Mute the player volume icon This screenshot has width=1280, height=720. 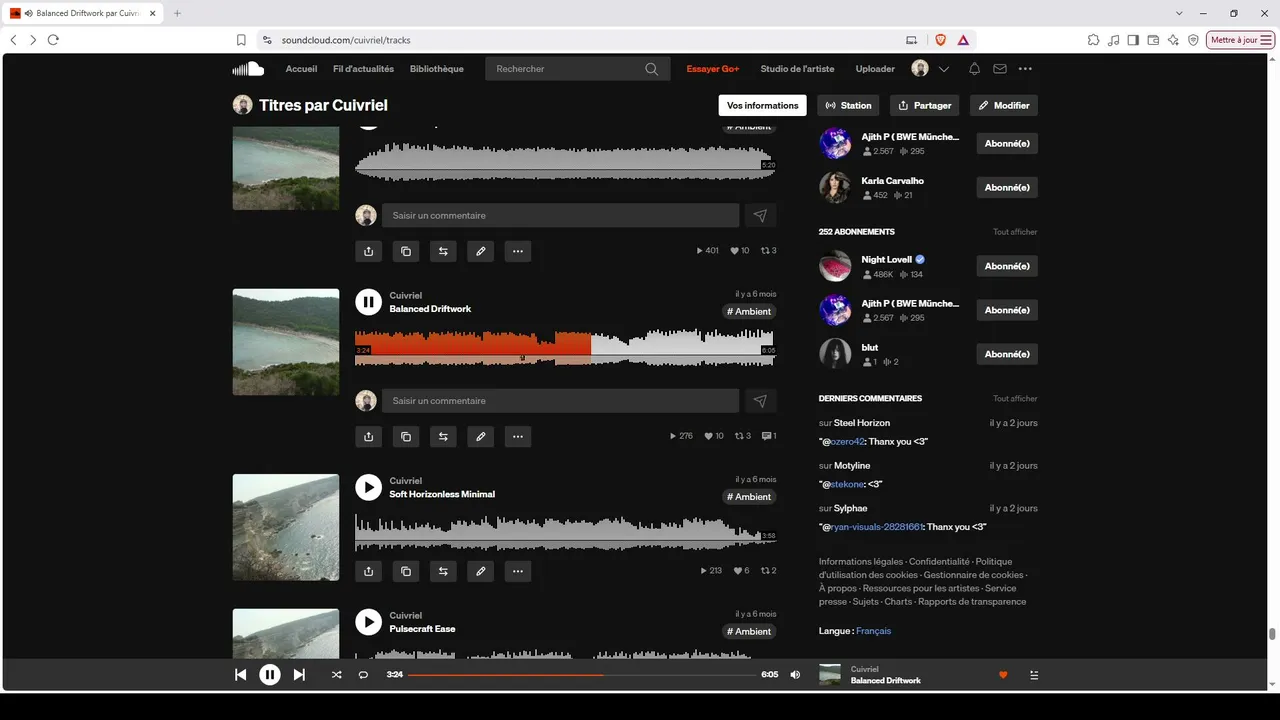coord(795,675)
